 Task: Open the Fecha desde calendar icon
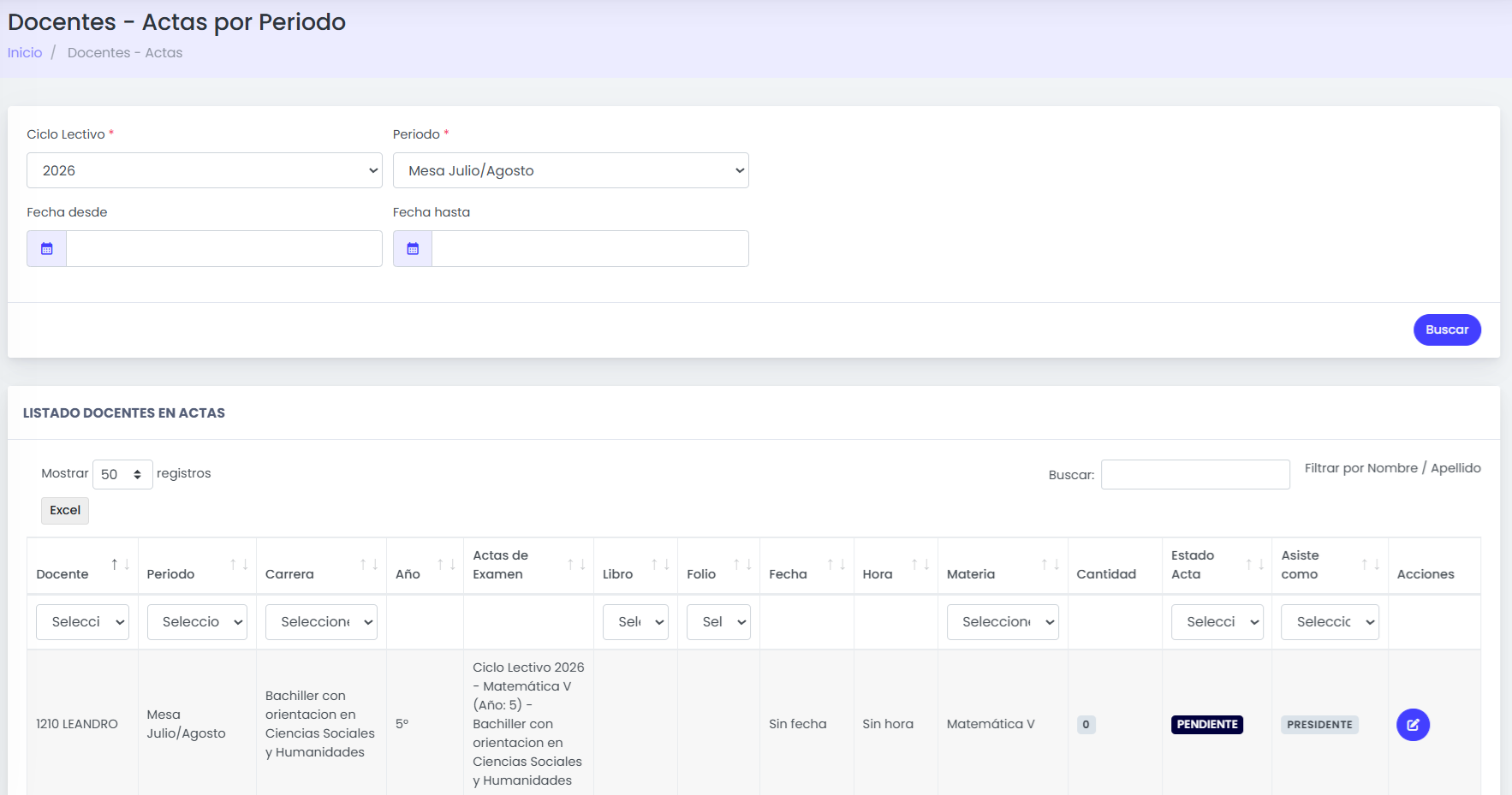tap(47, 249)
